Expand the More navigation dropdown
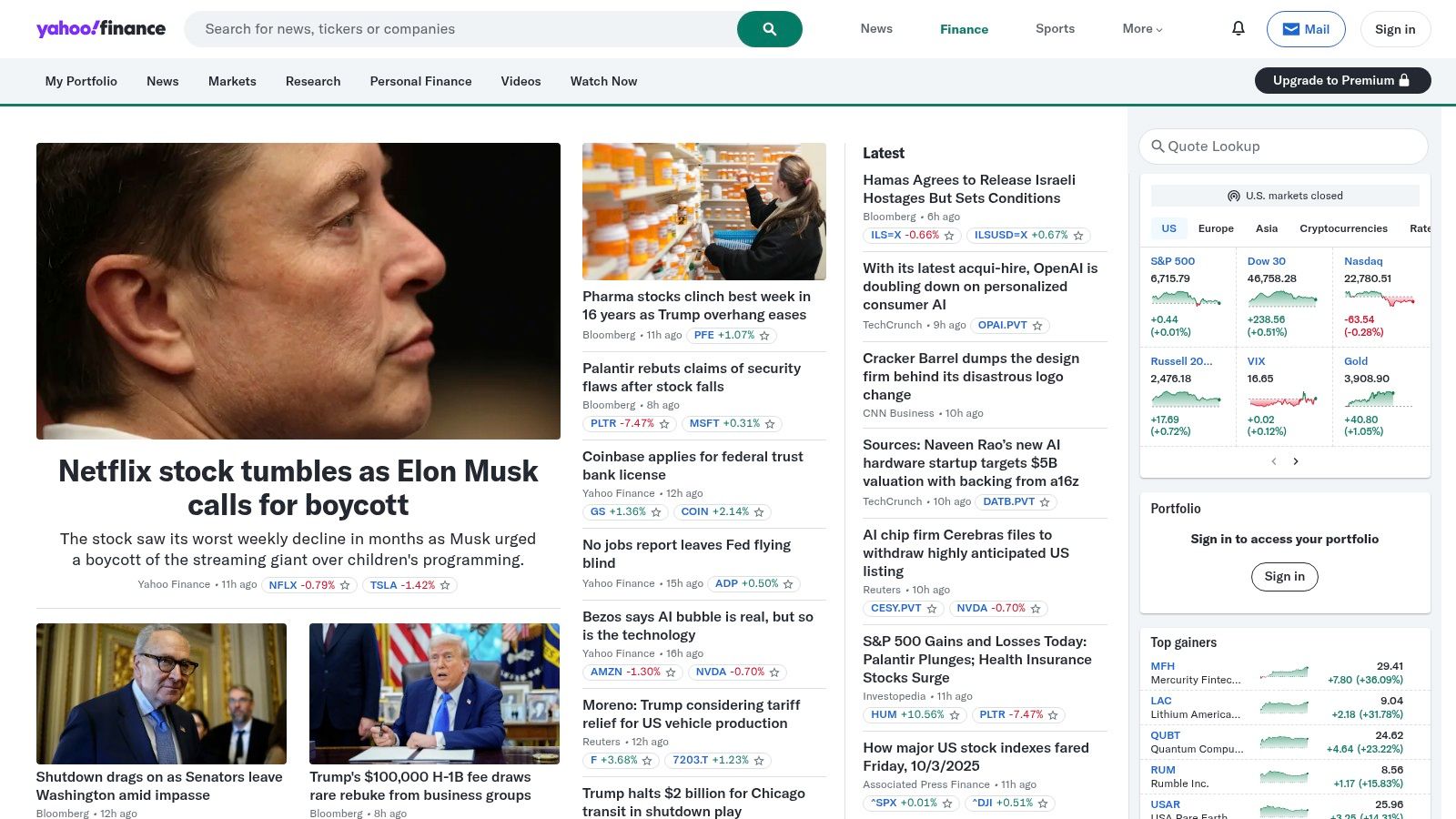This screenshot has height=819, width=1456. [1141, 28]
